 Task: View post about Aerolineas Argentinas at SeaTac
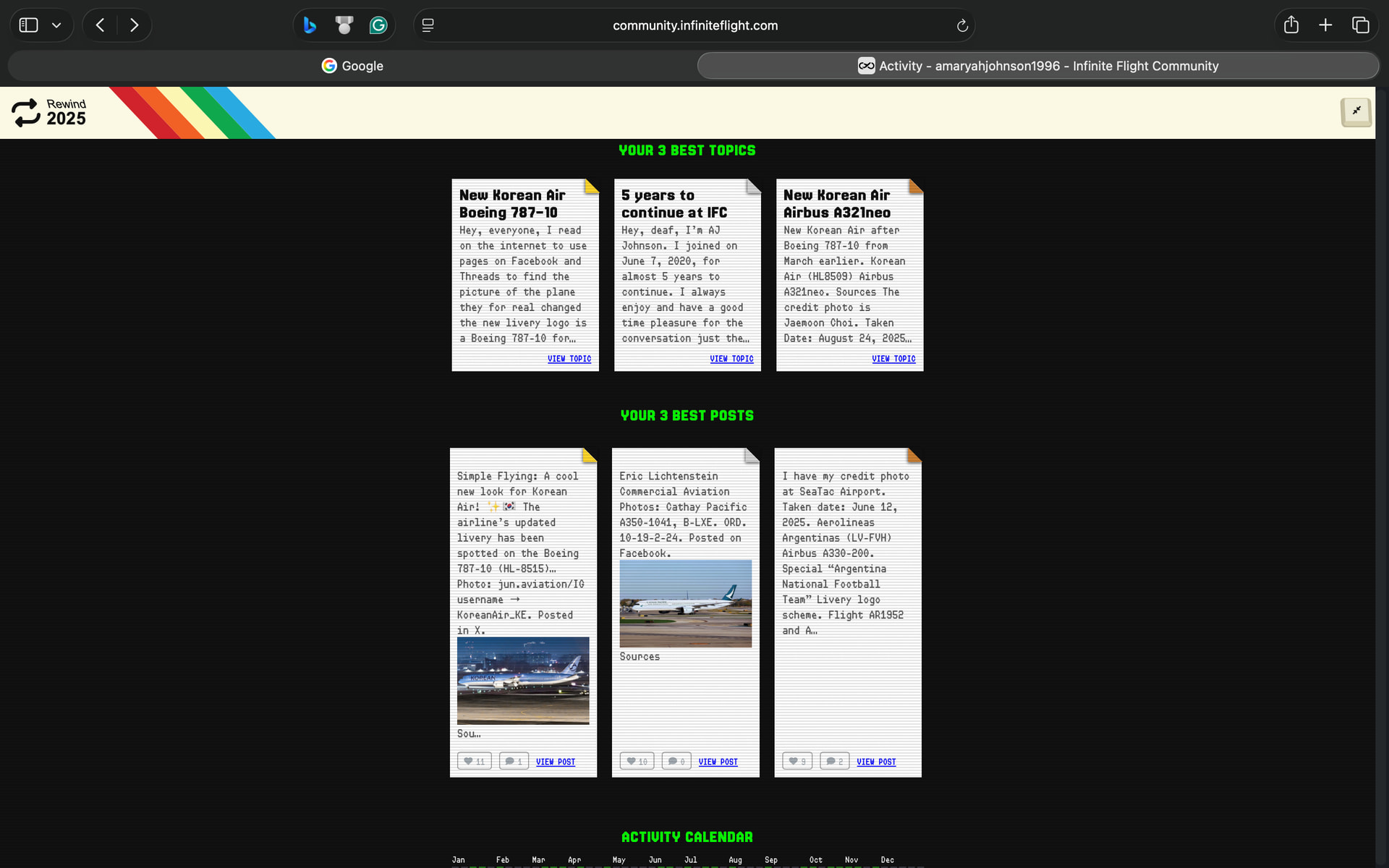coord(875,762)
